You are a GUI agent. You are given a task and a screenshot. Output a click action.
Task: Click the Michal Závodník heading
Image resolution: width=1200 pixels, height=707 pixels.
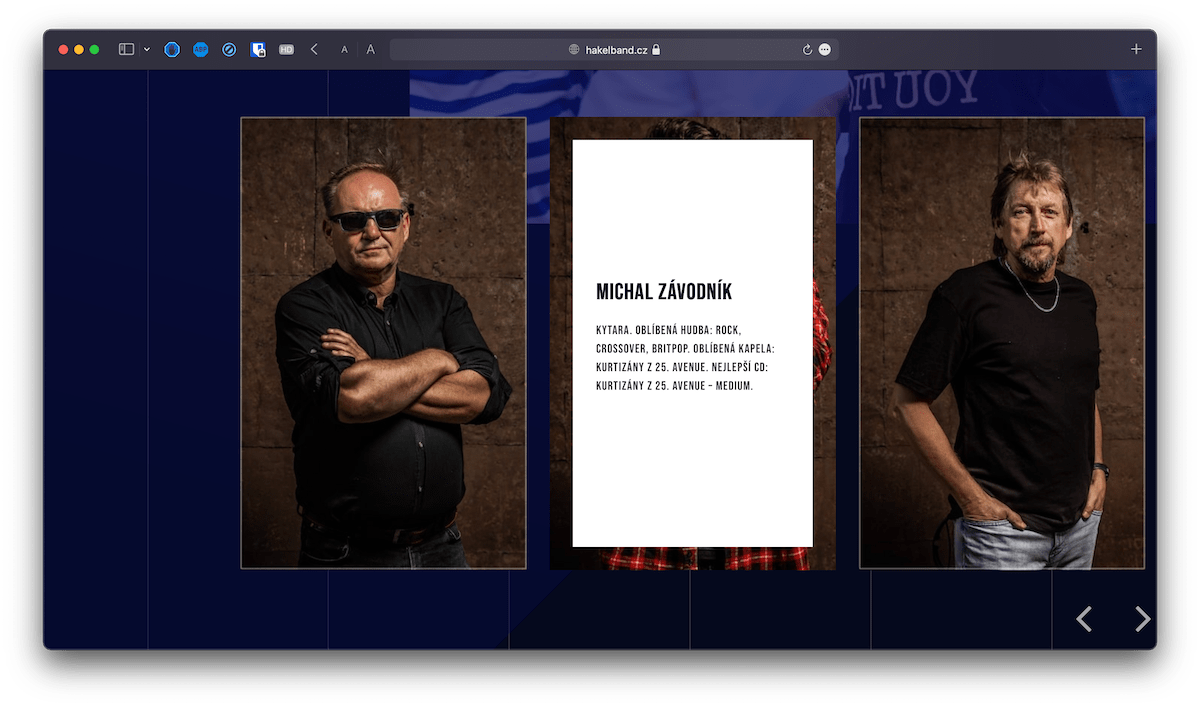tap(664, 291)
